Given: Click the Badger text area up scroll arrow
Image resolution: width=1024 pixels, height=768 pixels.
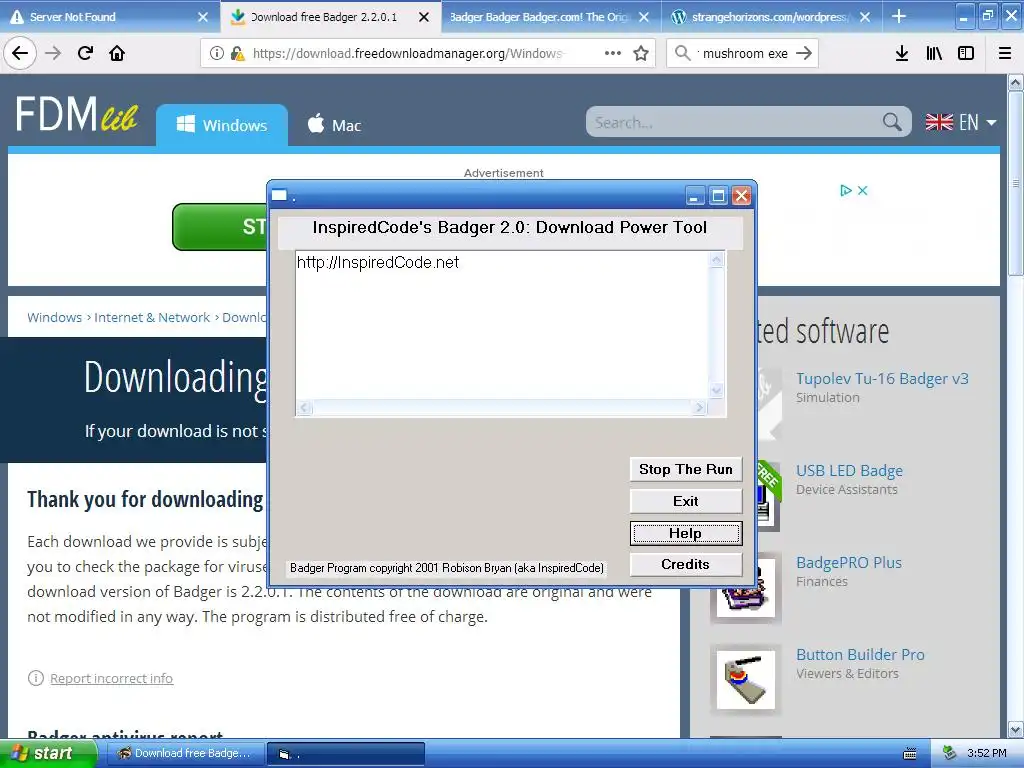Looking at the screenshot, I should point(716,259).
